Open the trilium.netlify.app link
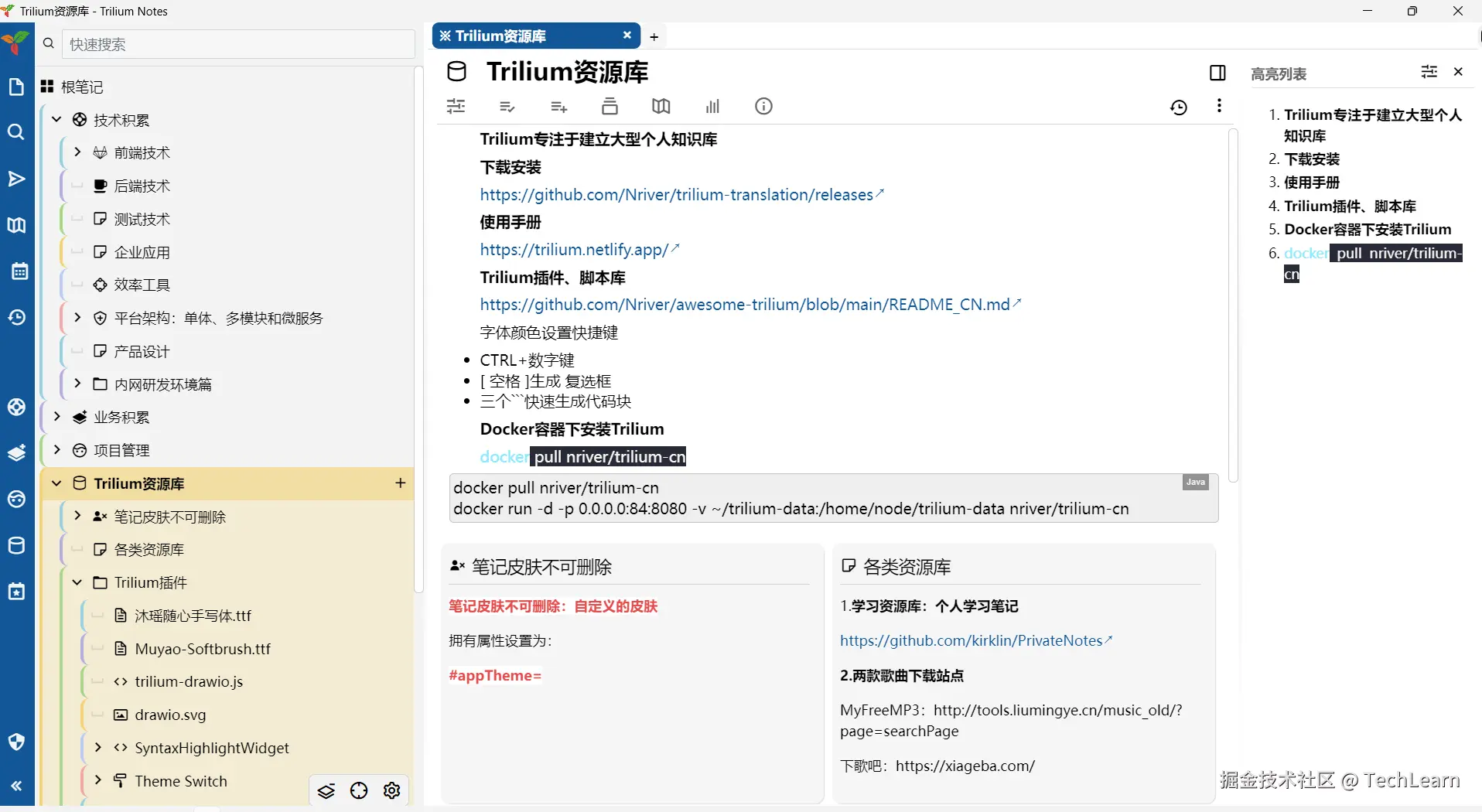Screen dimensions: 1482x812 574,250
